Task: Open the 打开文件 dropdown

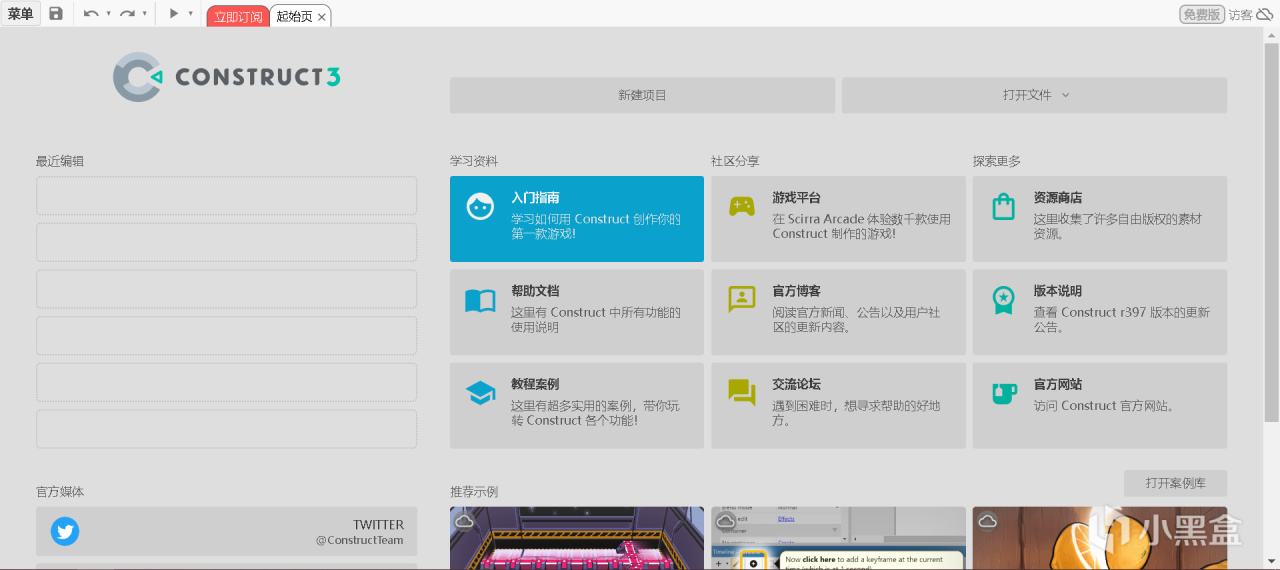Action: 1034,95
